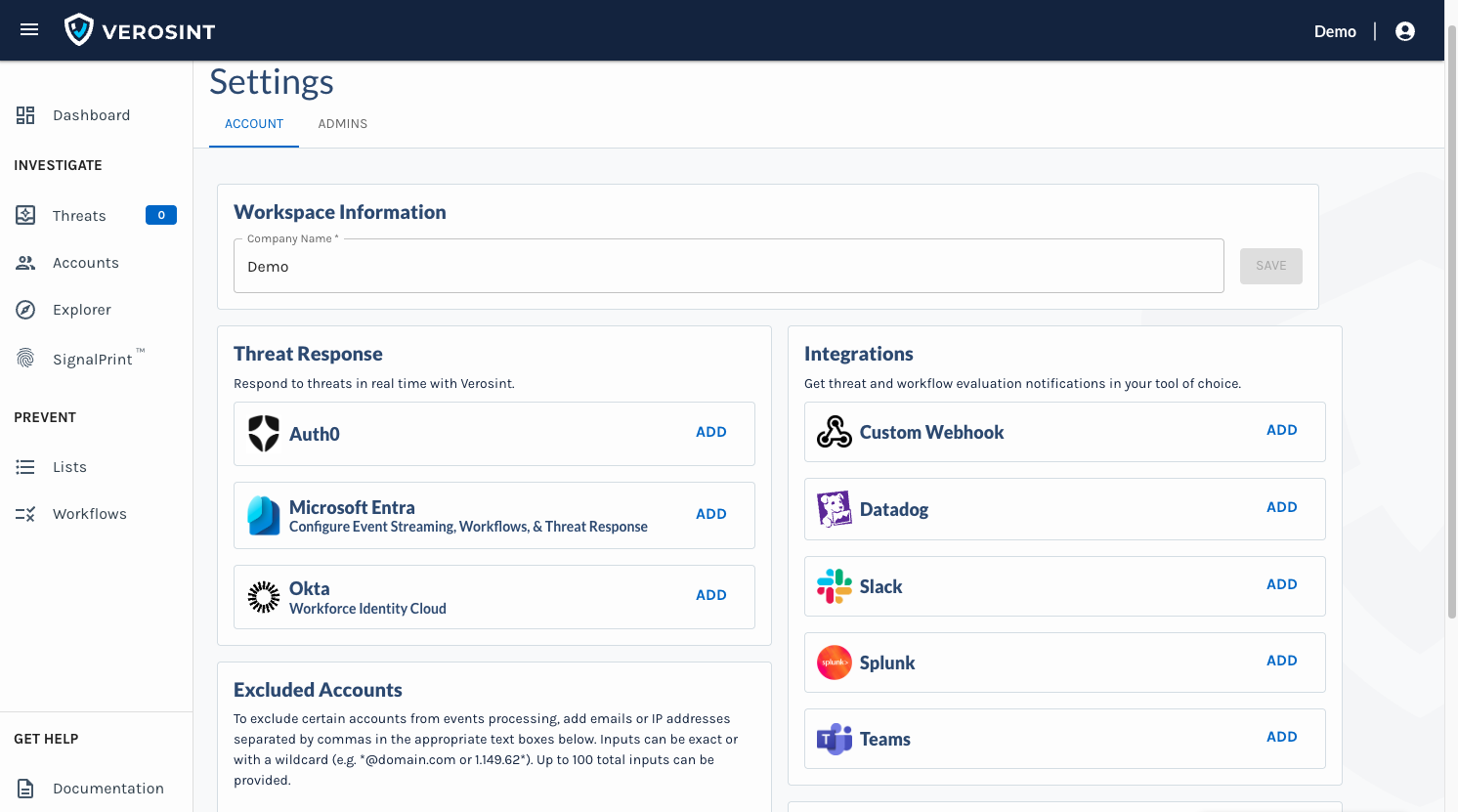
Task: Switch to the Account tab
Action: click(x=254, y=124)
